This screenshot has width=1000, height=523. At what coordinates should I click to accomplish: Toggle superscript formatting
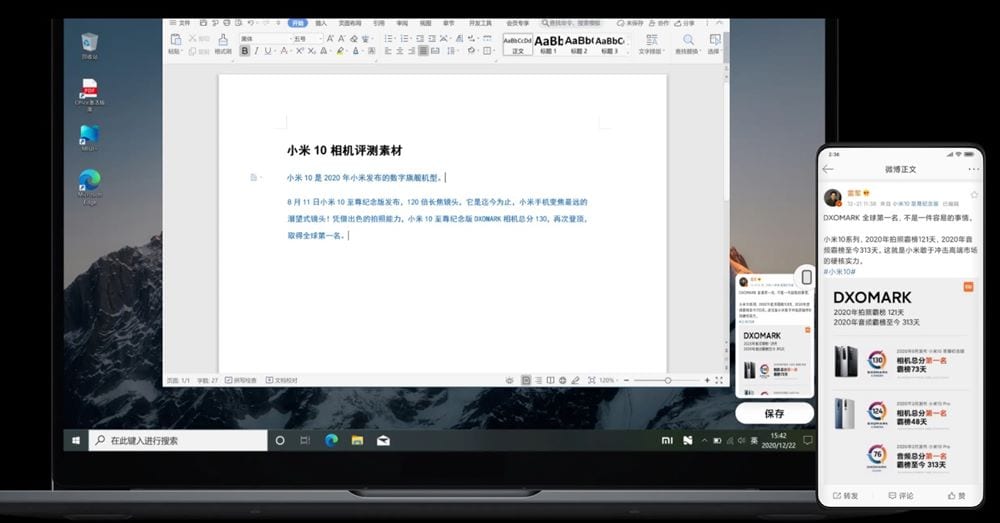(x=299, y=50)
